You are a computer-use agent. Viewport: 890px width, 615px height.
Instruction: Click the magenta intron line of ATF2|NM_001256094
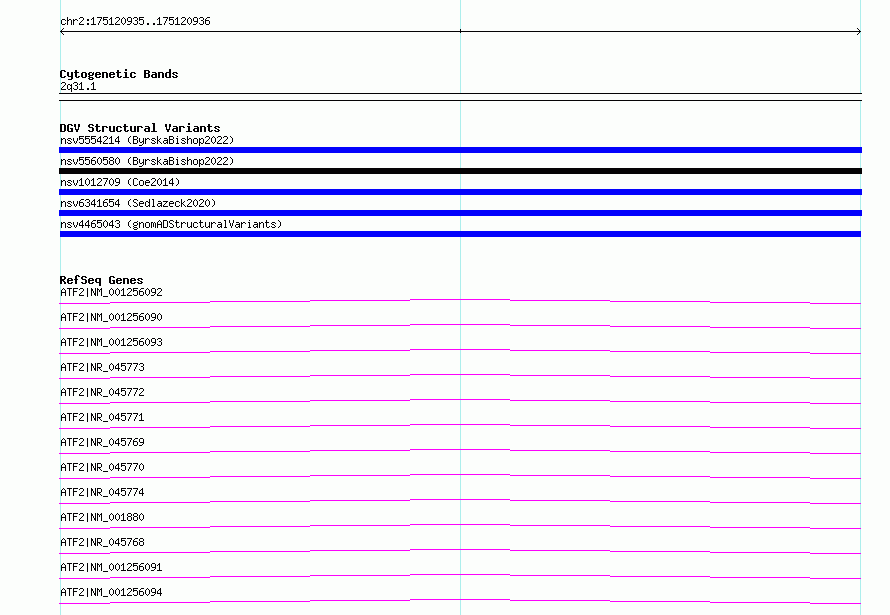pos(460,599)
